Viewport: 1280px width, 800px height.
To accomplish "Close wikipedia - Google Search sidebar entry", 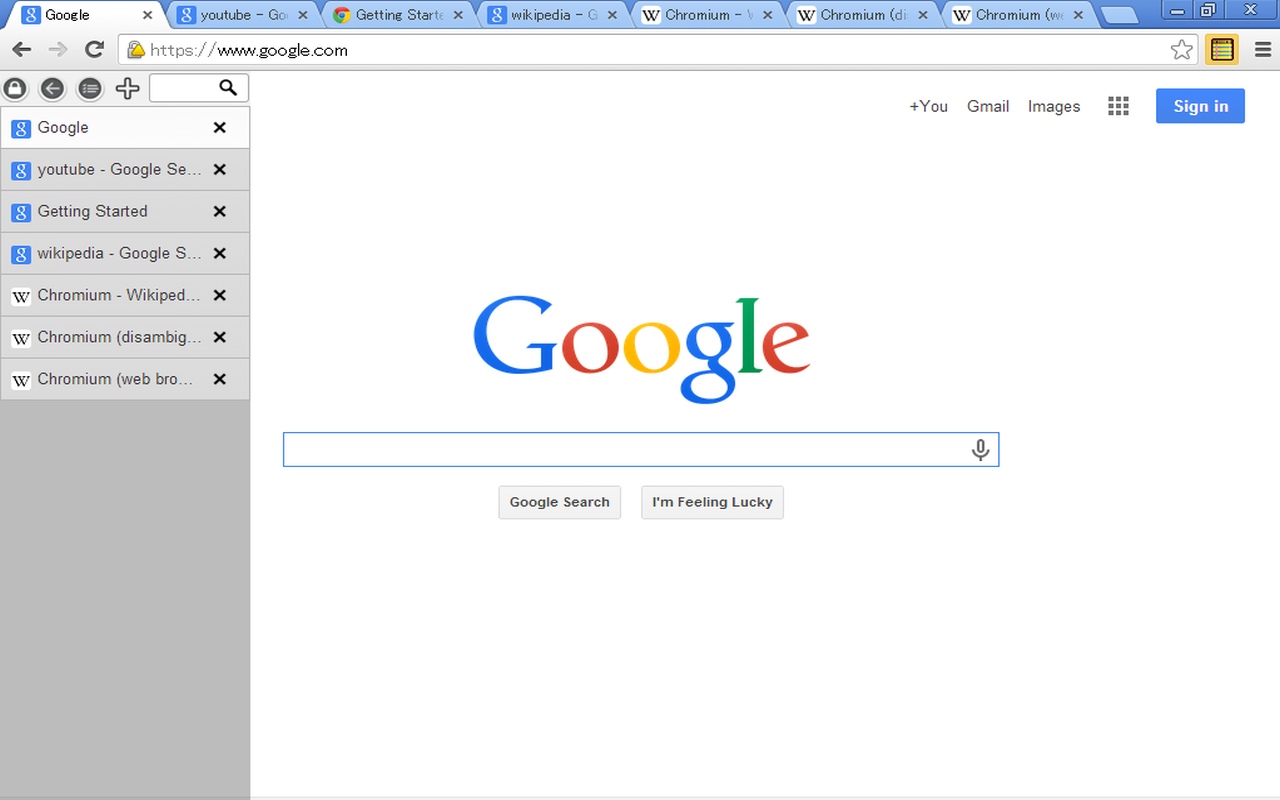I will pyautogui.click(x=220, y=254).
